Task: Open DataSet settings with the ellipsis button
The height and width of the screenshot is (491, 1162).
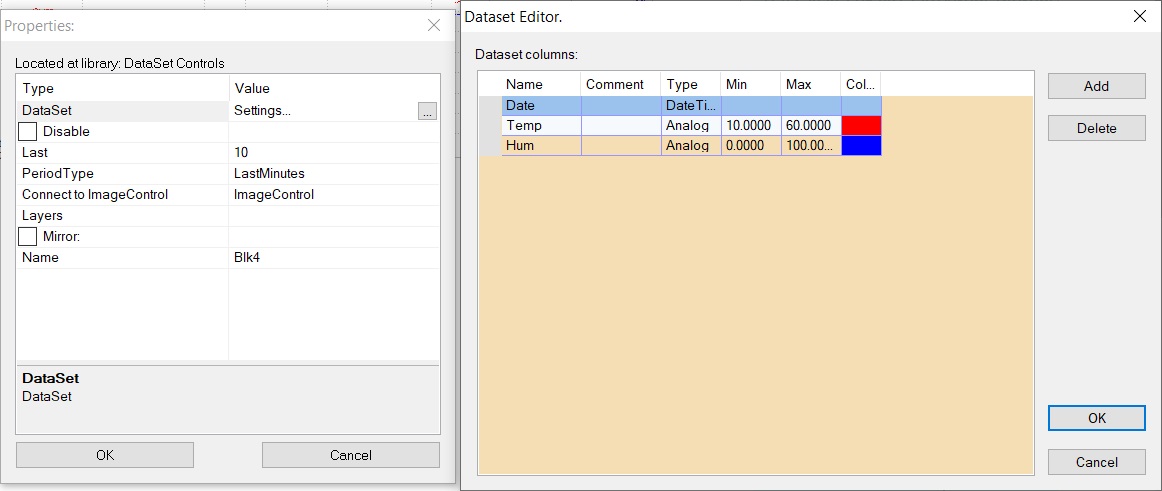Action: (x=428, y=112)
